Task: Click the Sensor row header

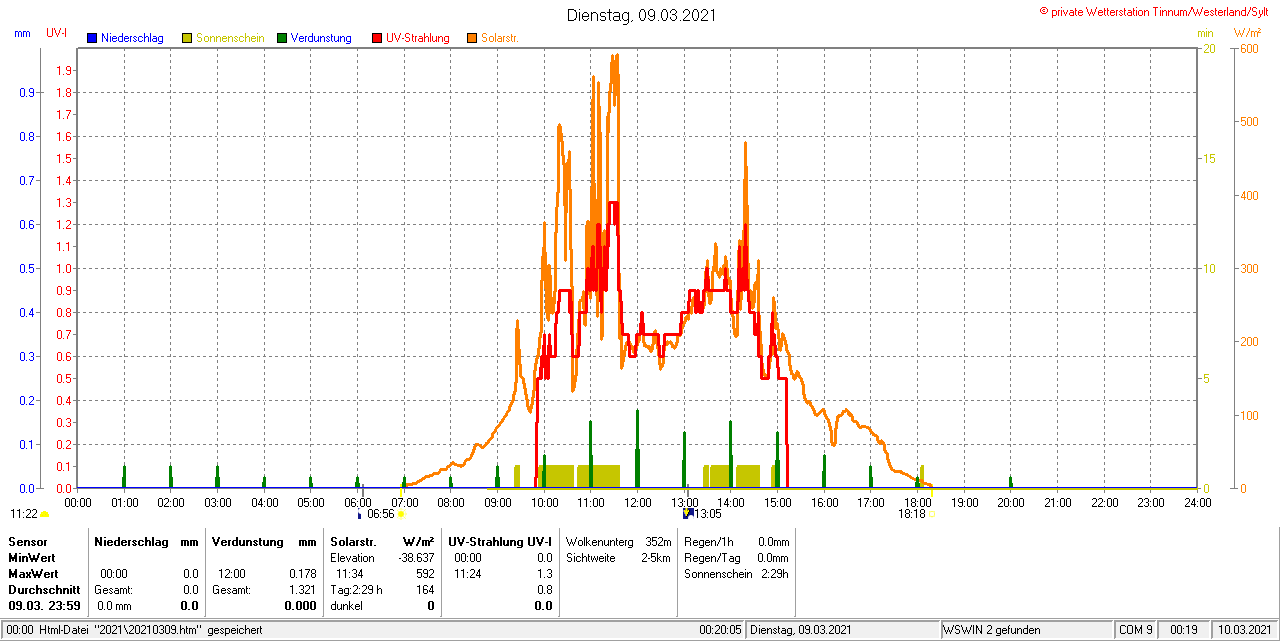Action: [28, 541]
